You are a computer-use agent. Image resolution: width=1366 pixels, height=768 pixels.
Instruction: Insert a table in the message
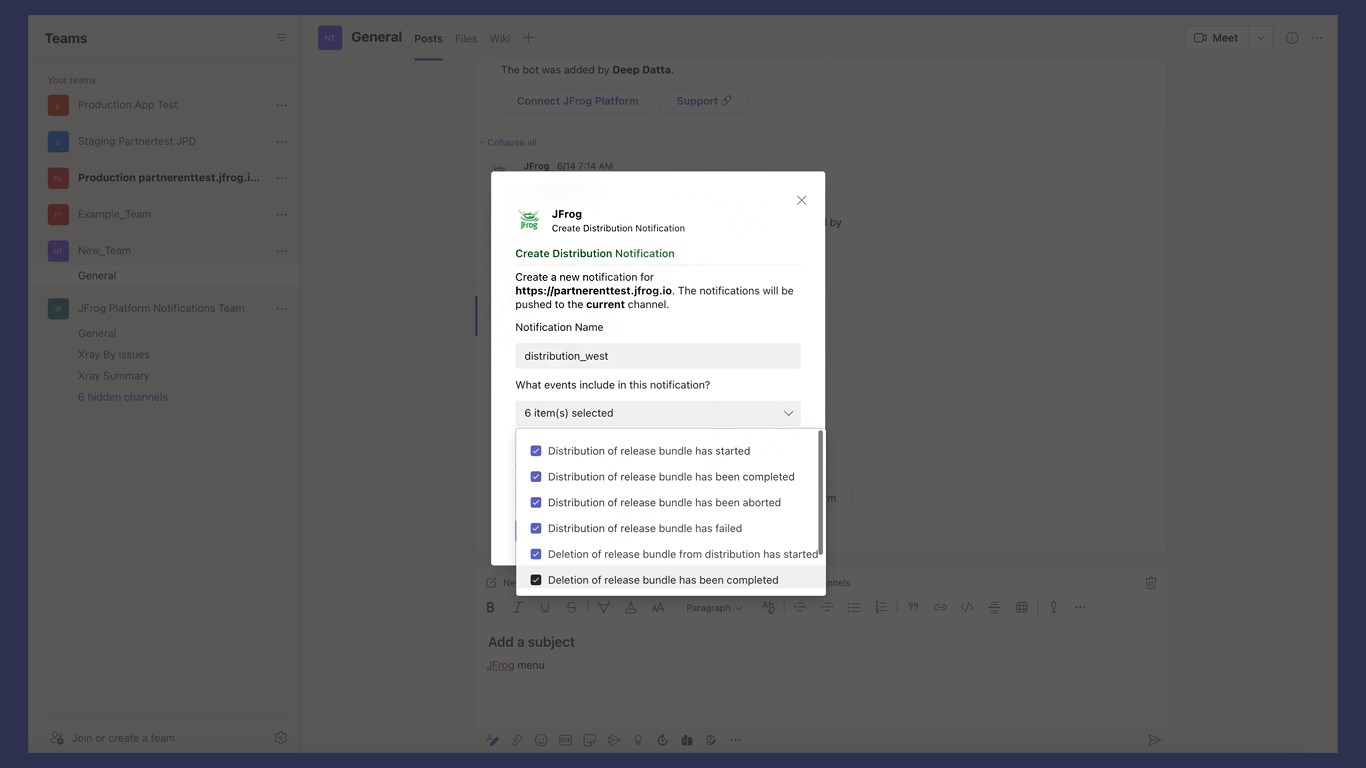tap(1021, 607)
